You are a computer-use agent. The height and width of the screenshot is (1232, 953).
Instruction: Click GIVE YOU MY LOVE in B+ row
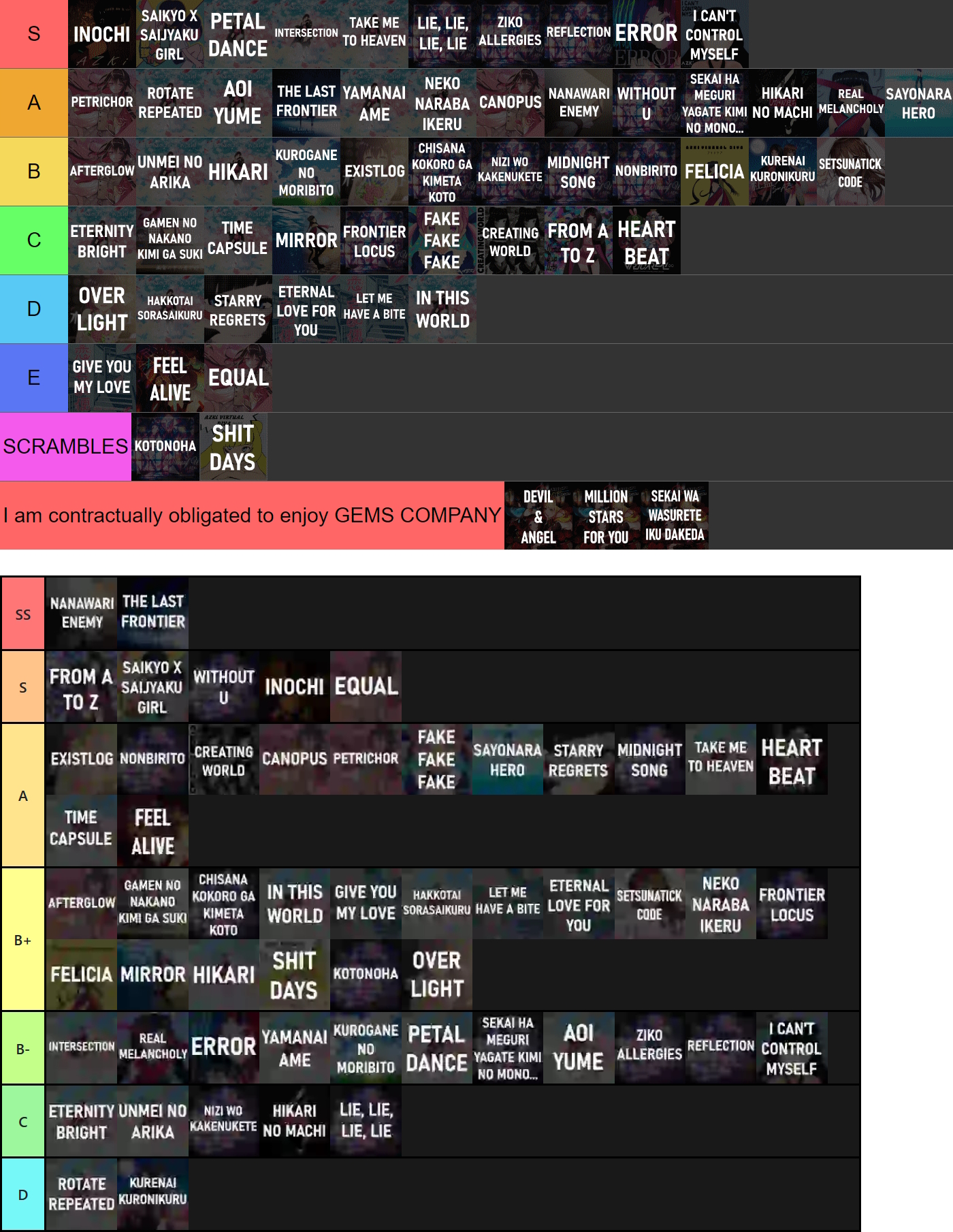click(366, 904)
